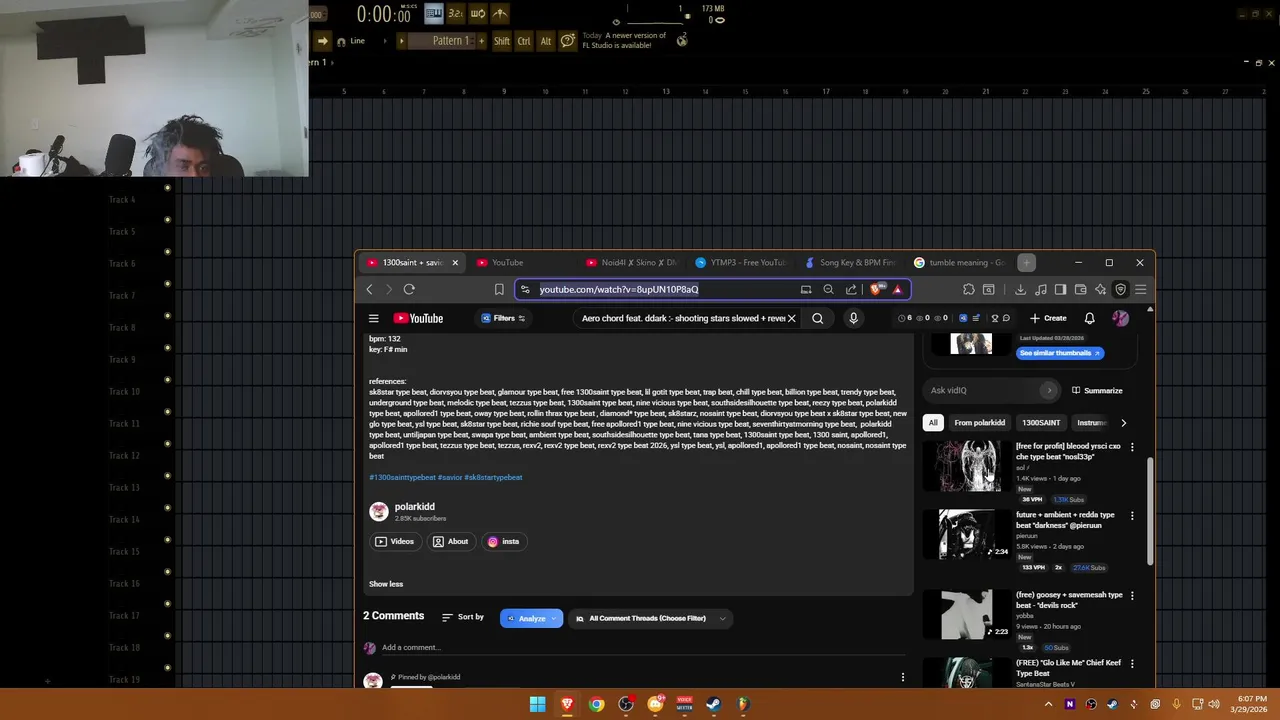Expand All Comment Threads filter dropdown
This screenshot has width=1280, height=720.
(x=650, y=618)
